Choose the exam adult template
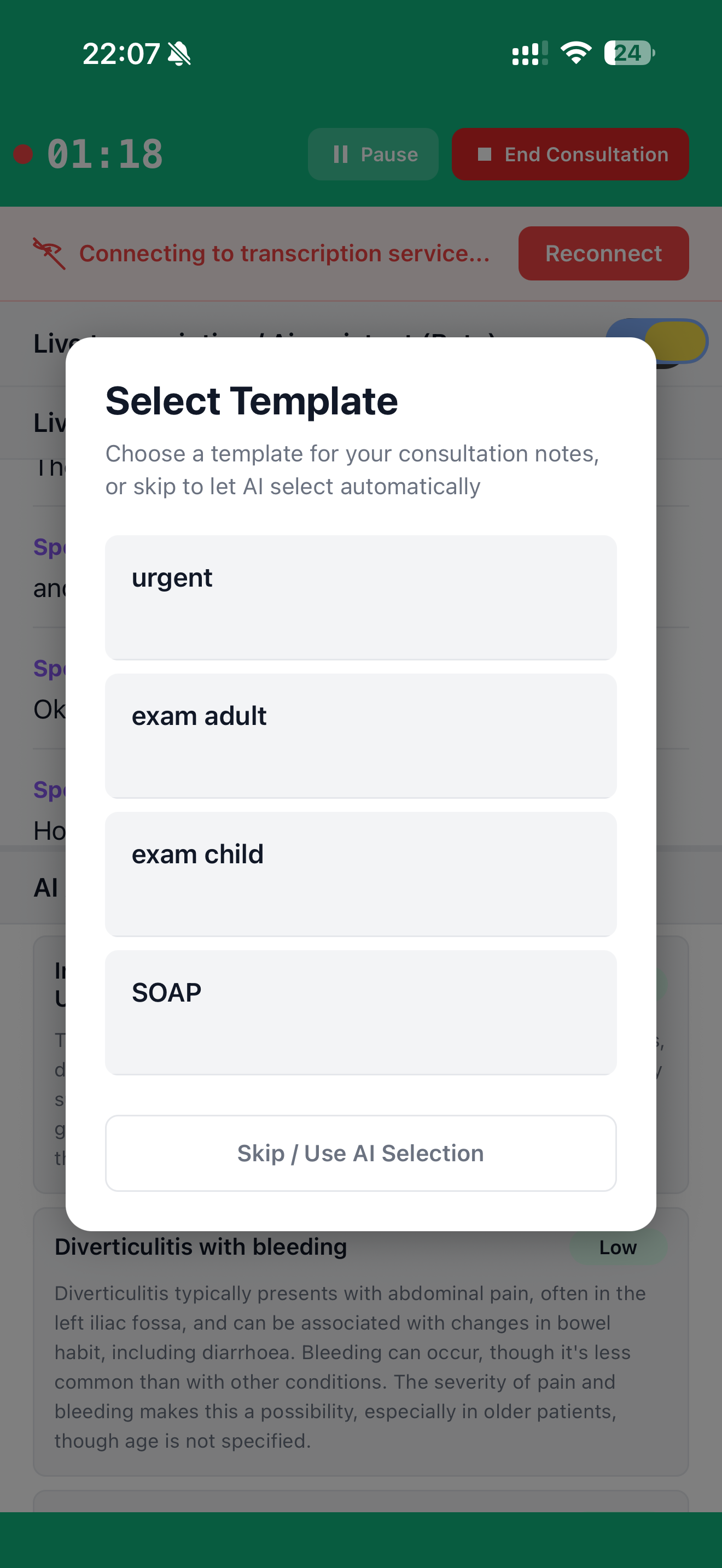This screenshot has width=722, height=1568. [x=360, y=735]
